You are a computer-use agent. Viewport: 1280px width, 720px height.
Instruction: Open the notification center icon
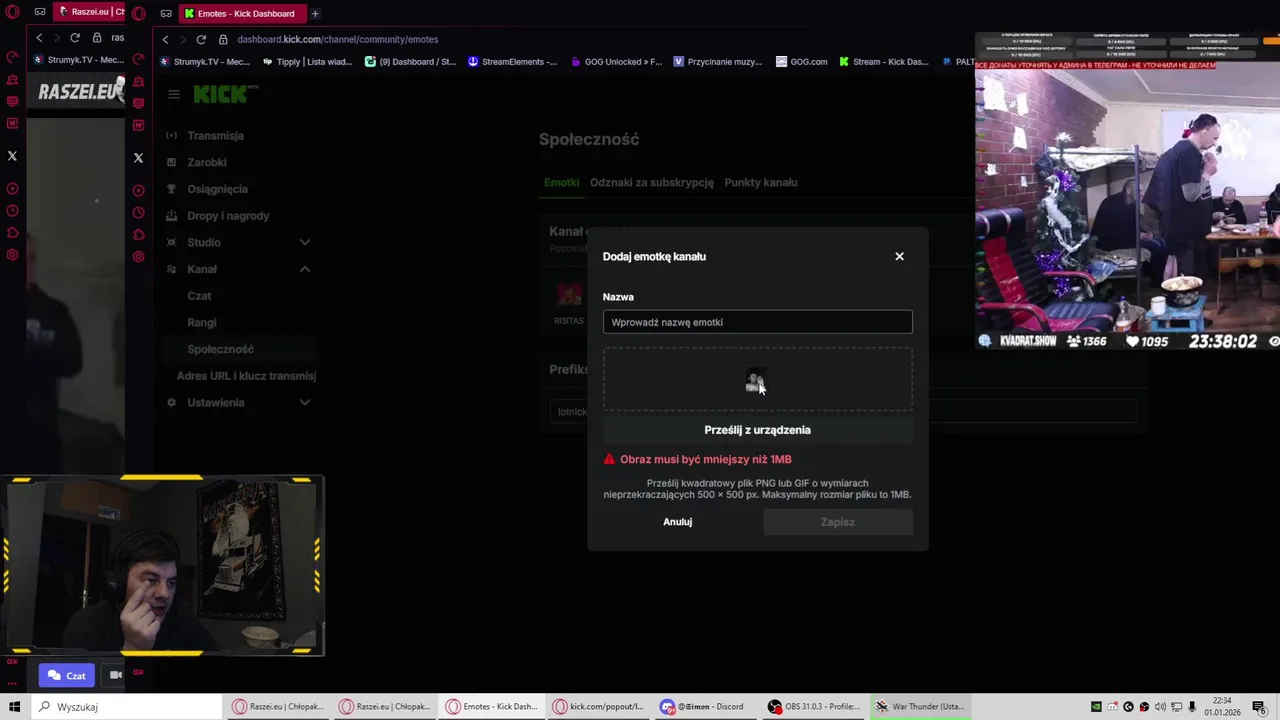tap(1259, 707)
